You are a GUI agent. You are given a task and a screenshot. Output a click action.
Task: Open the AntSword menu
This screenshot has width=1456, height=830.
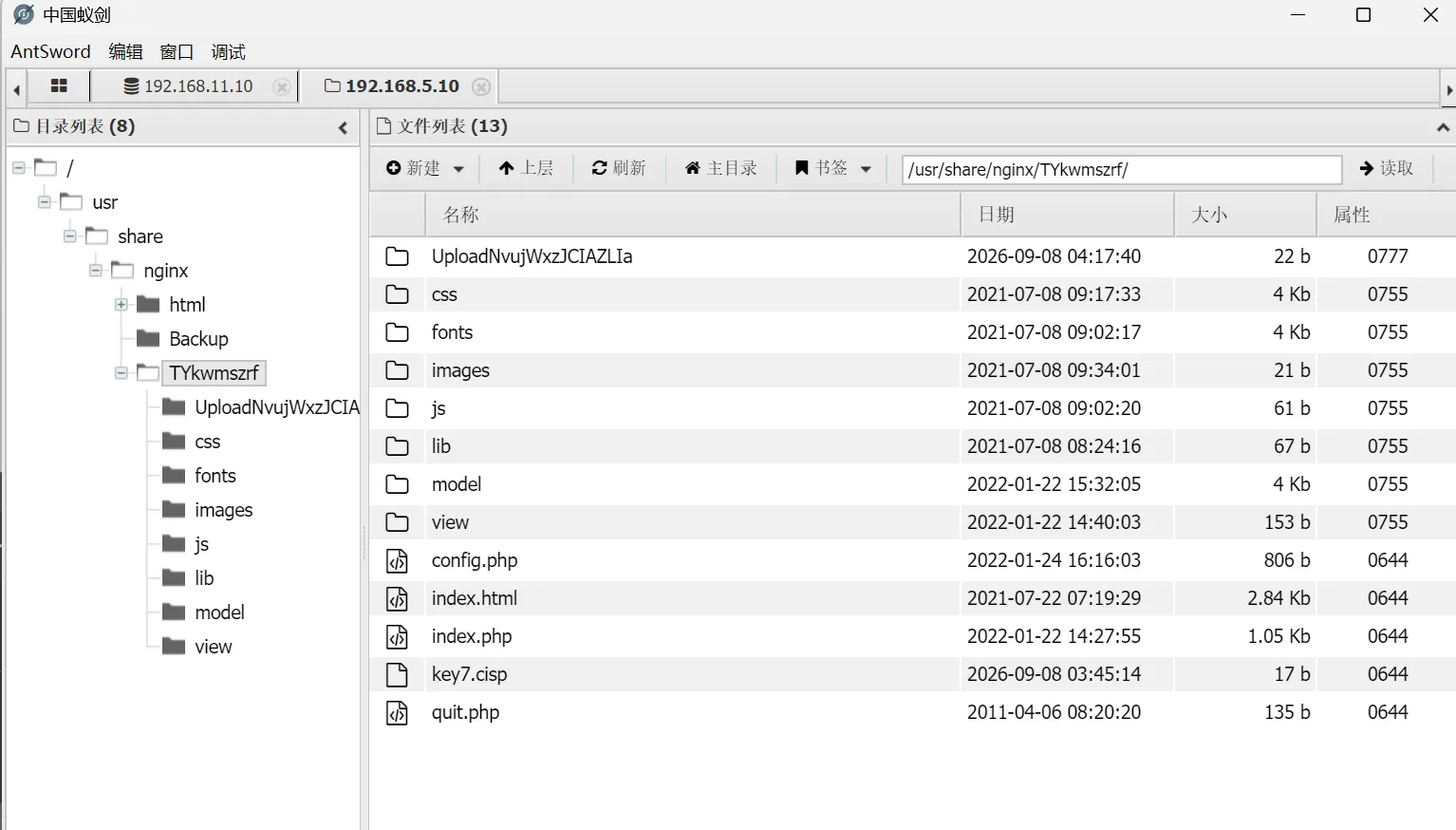[x=51, y=51]
